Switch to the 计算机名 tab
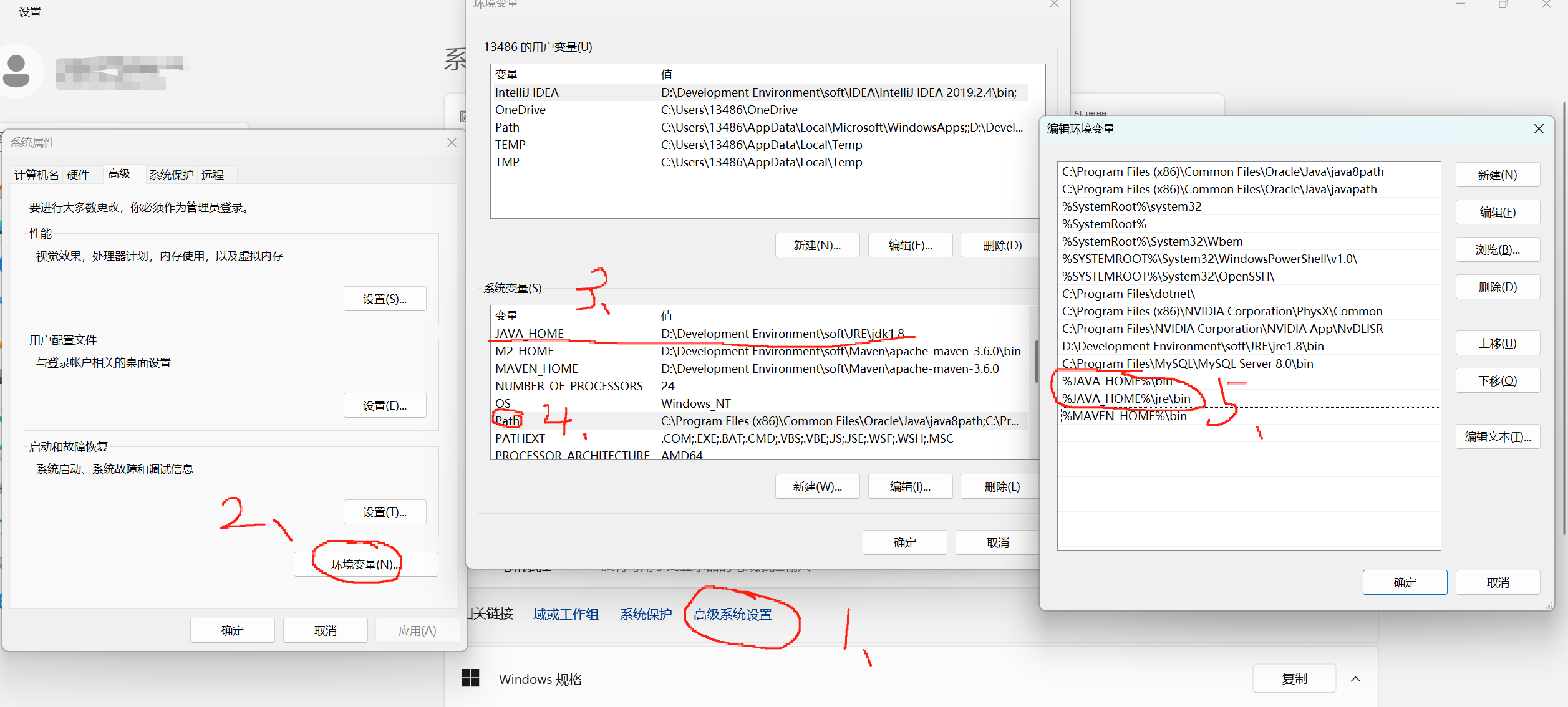Screen dimensions: 1568x707 pyautogui.click(x=35, y=175)
